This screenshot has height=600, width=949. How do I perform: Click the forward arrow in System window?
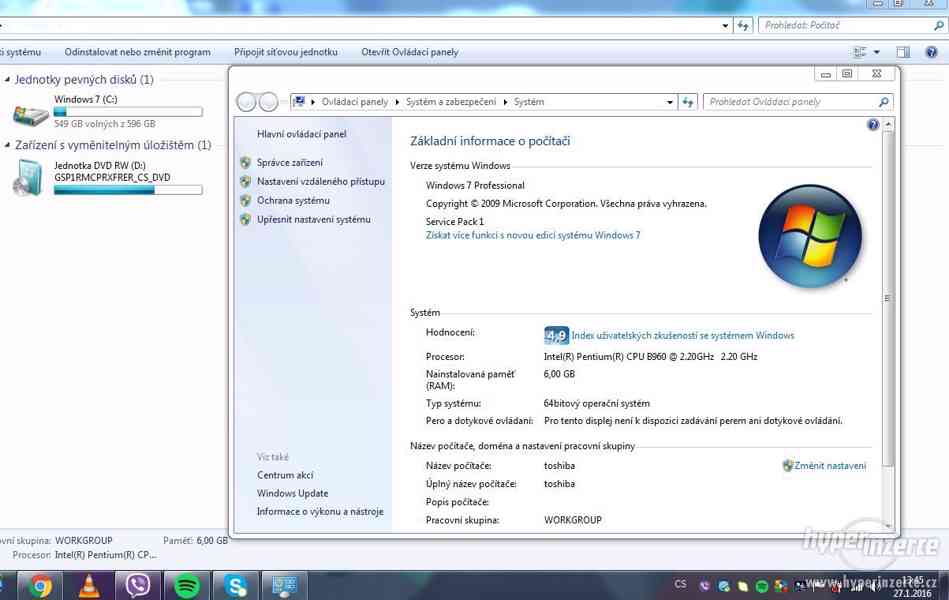pos(268,102)
